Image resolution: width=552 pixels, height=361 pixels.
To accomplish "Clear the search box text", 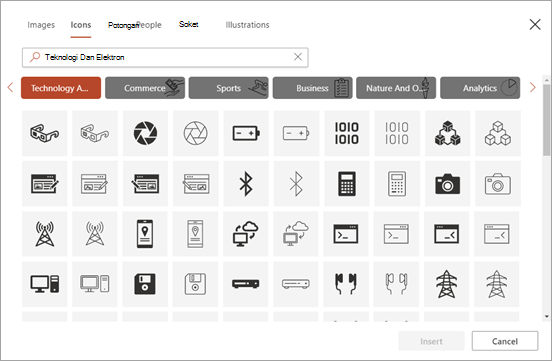I will coord(298,57).
